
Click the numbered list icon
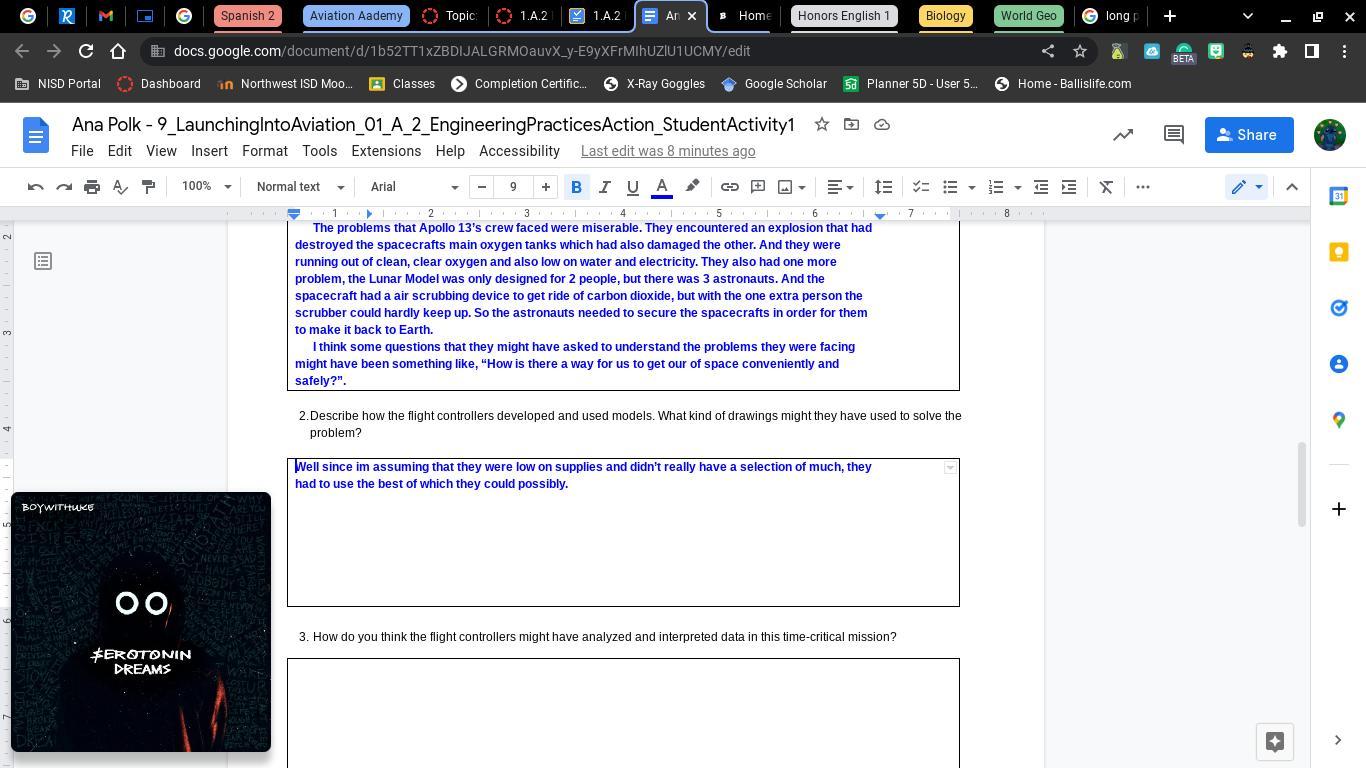tap(996, 187)
